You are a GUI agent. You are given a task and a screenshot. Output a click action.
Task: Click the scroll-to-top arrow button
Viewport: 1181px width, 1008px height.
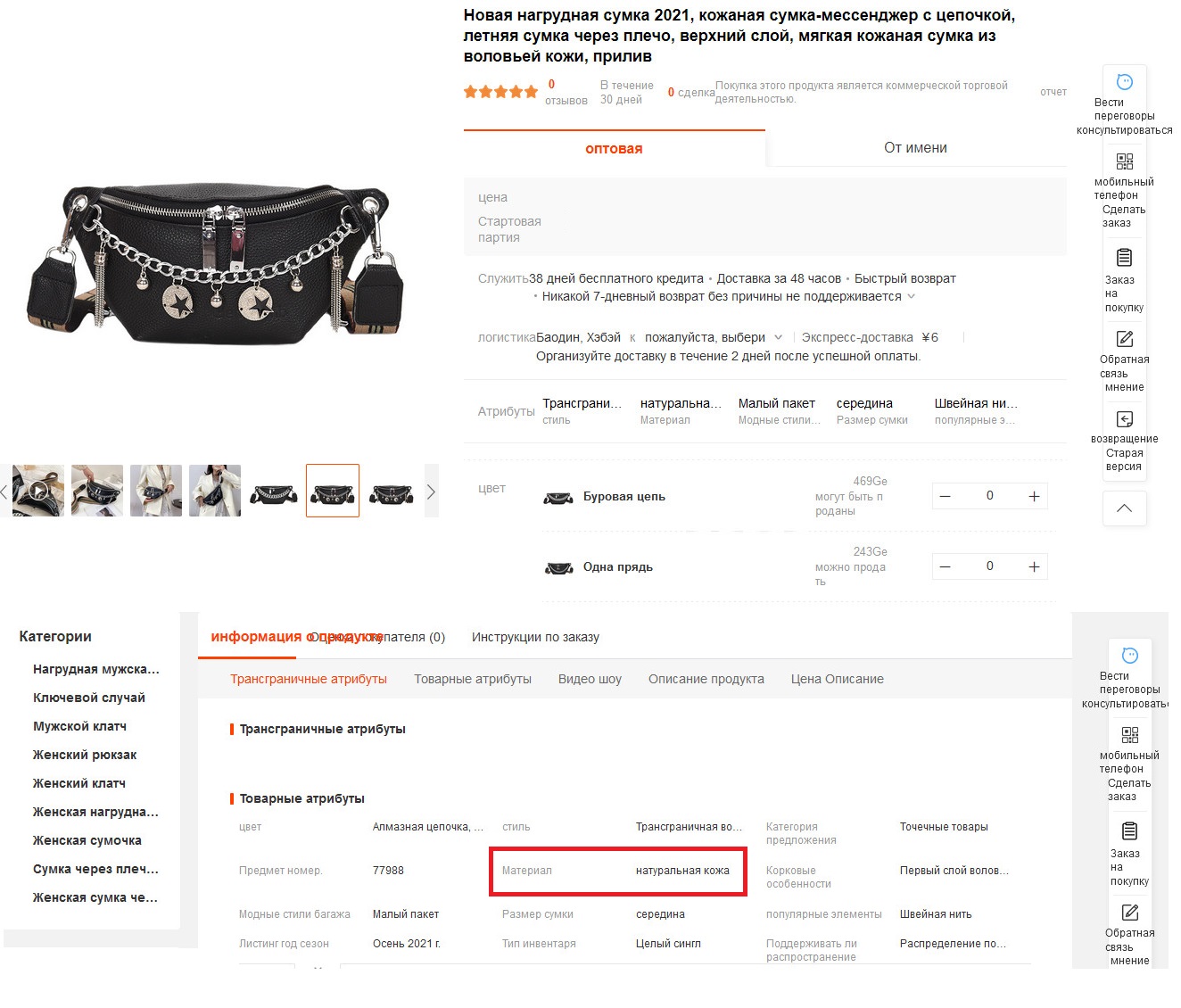tap(1125, 508)
